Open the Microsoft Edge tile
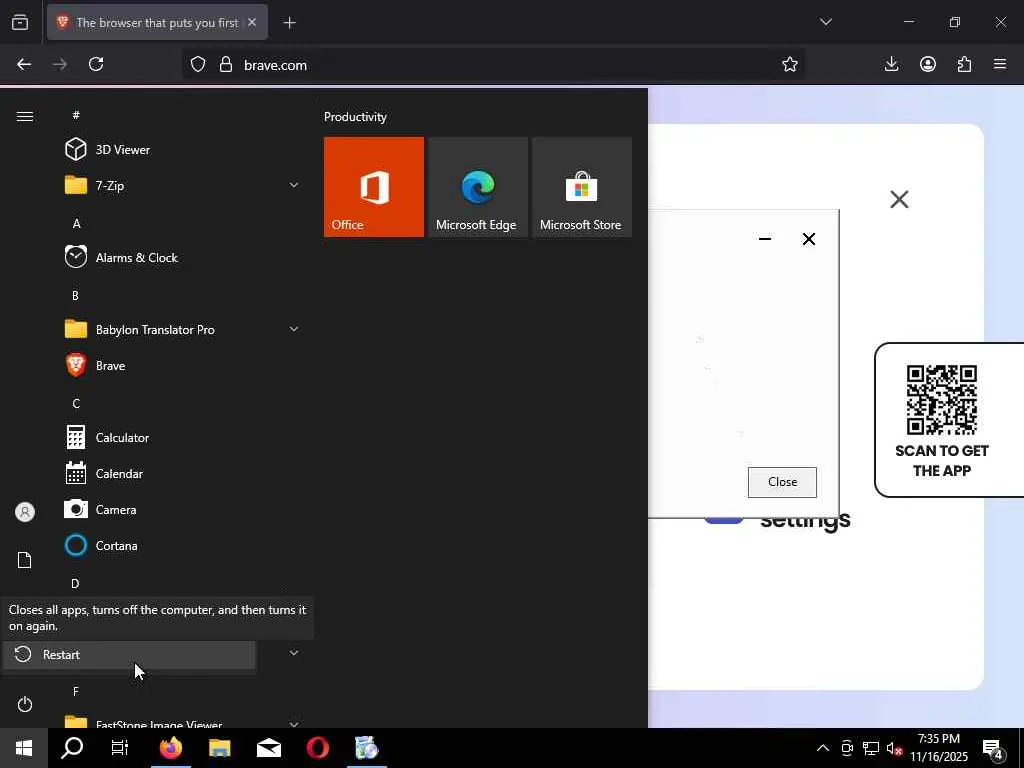 click(x=478, y=187)
